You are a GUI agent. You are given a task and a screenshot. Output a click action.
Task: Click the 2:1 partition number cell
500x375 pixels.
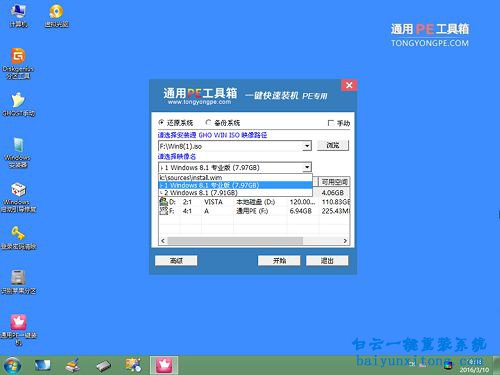[x=187, y=202]
